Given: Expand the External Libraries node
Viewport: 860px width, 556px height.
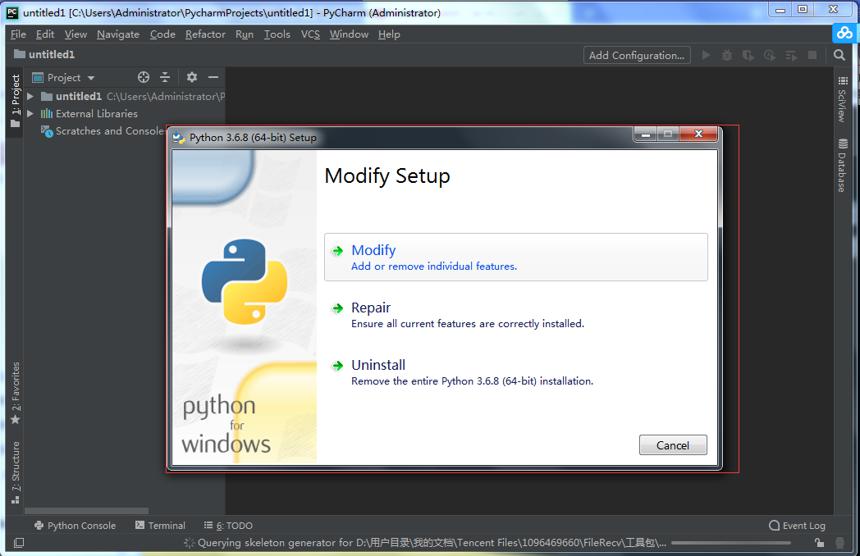Looking at the screenshot, I should point(31,114).
